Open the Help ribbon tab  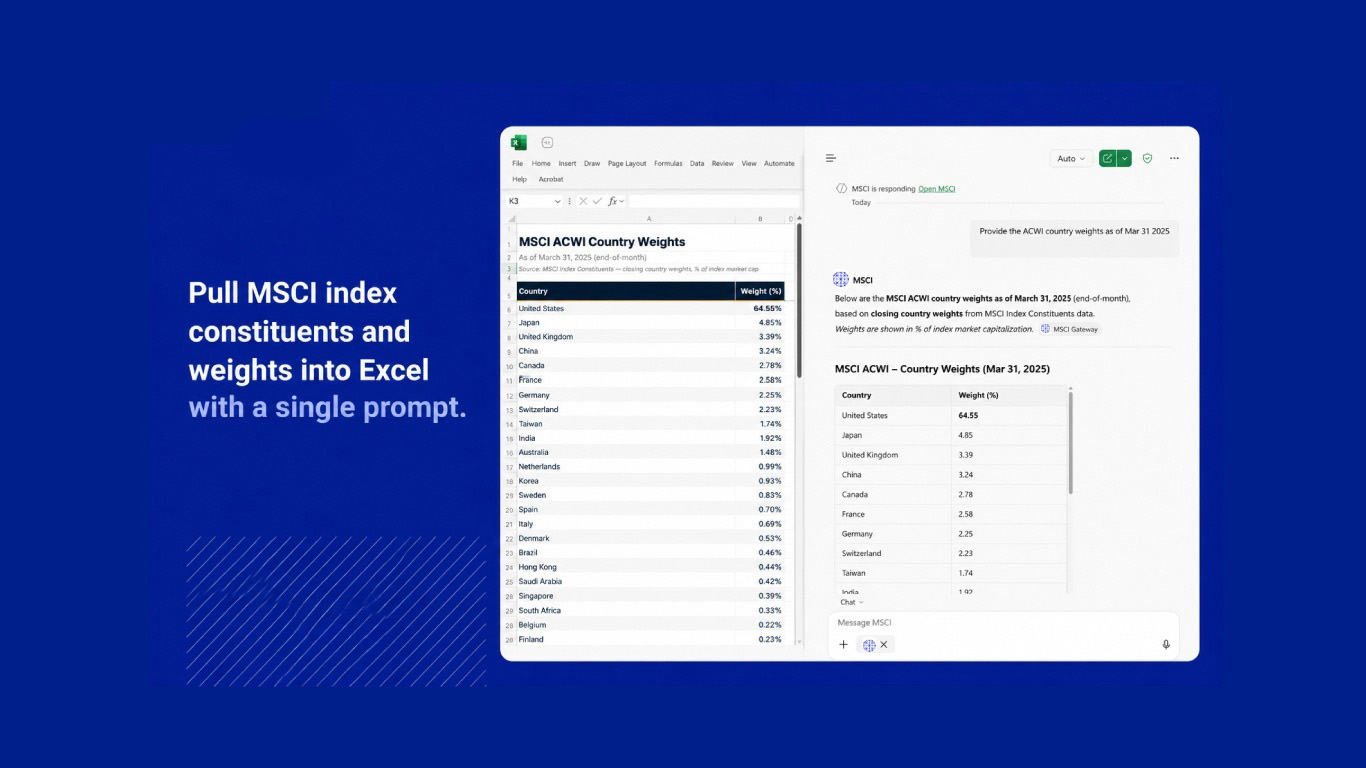click(x=519, y=179)
